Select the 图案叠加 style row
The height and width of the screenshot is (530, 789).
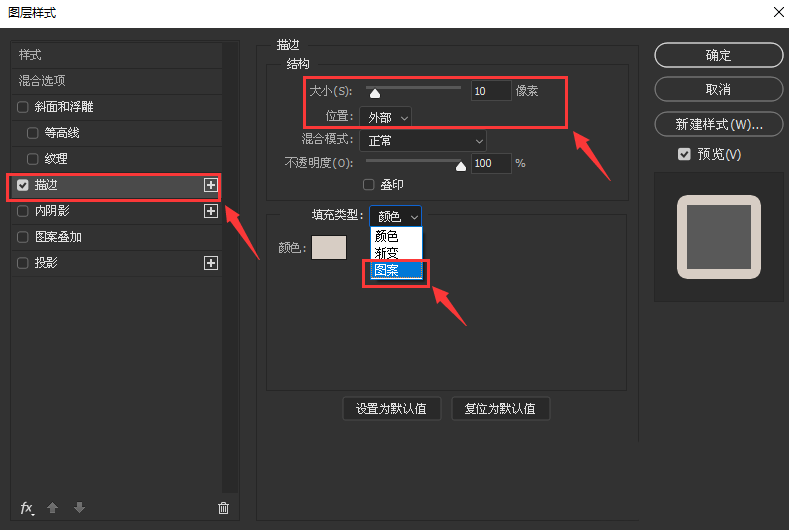[117, 237]
